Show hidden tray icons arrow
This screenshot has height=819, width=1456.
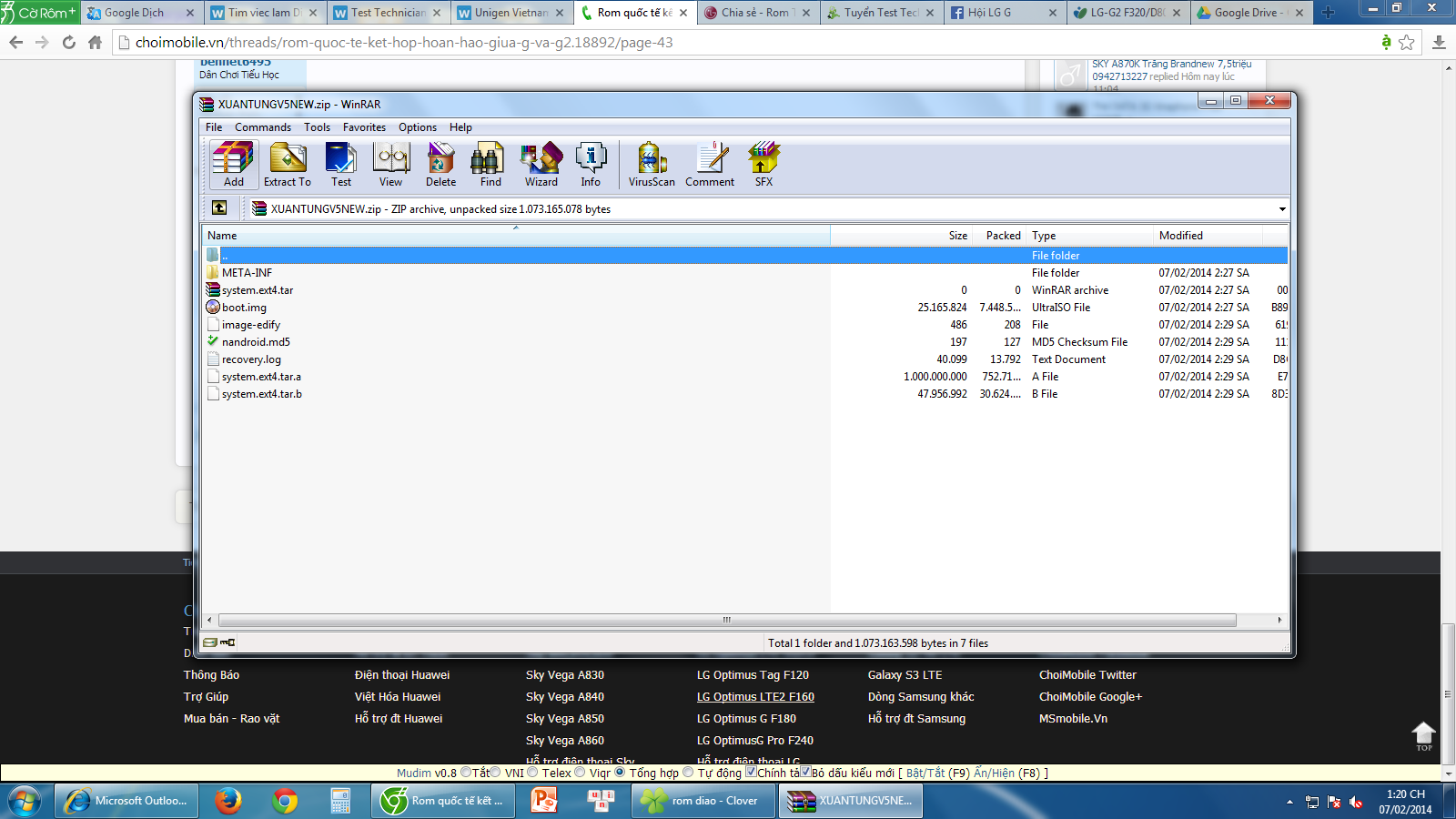click(x=1289, y=802)
